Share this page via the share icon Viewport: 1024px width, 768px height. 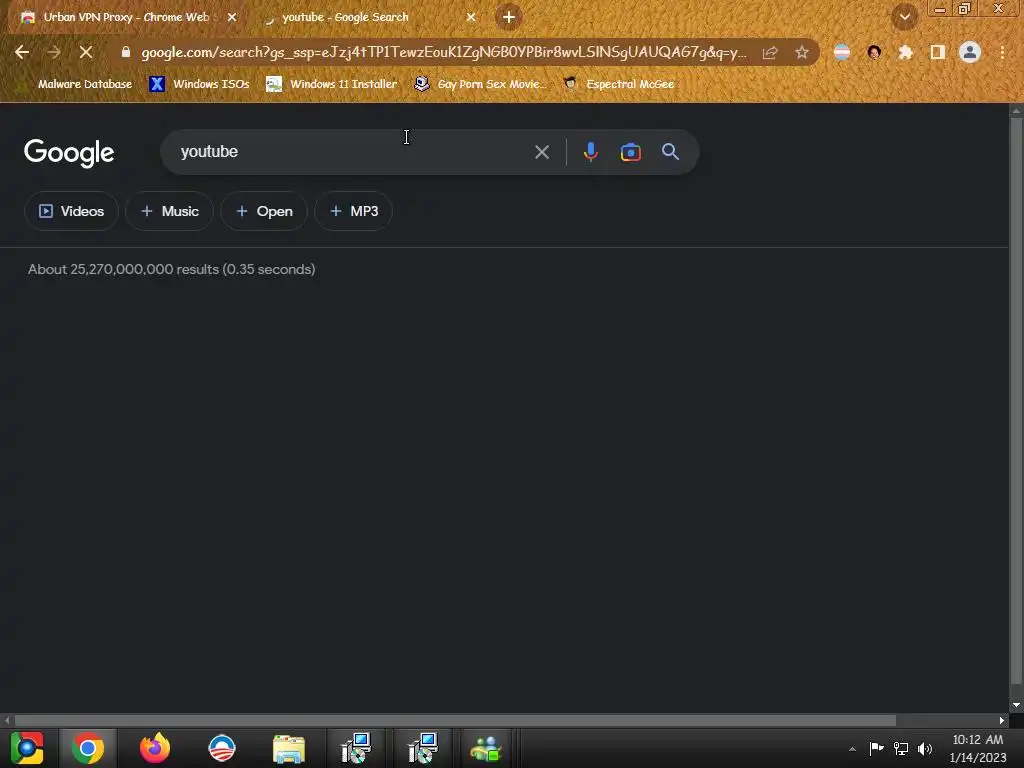coord(770,52)
